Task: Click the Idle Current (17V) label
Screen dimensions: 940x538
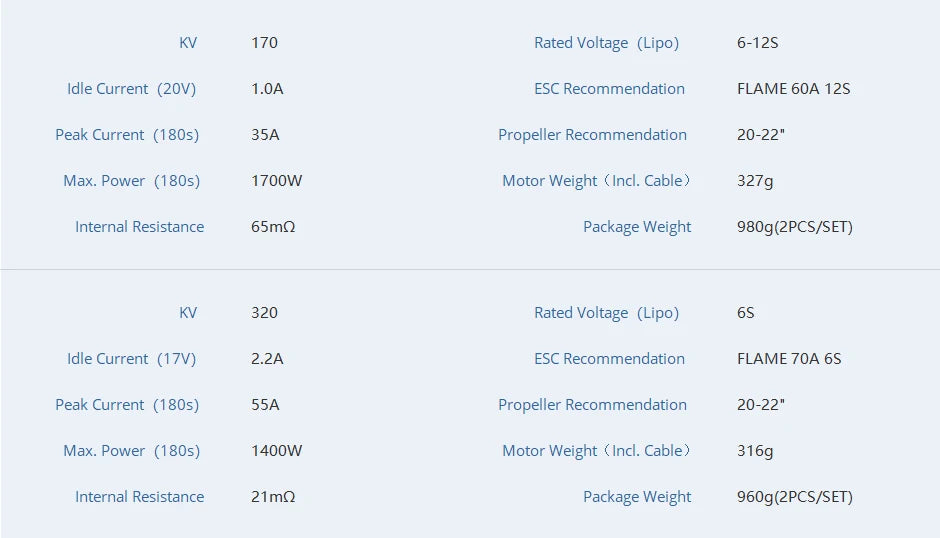Action: click(x=131, y=359)
